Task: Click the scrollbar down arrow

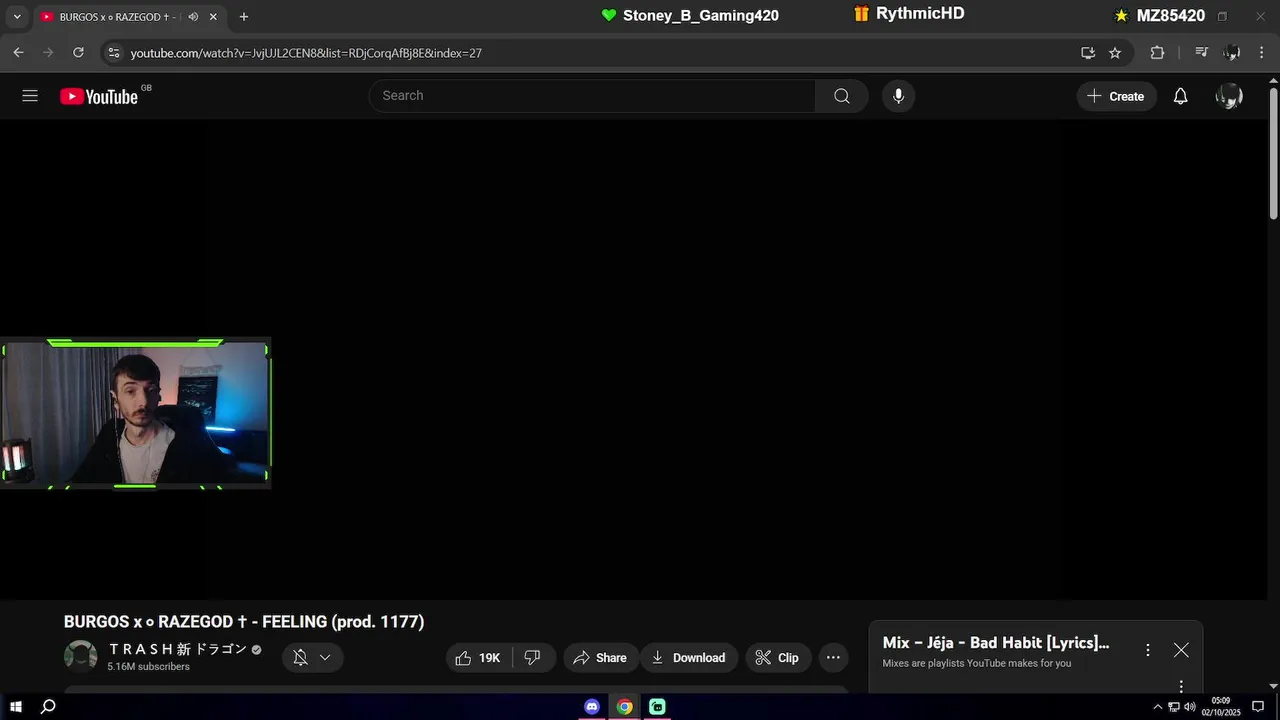Action: 1273,686
